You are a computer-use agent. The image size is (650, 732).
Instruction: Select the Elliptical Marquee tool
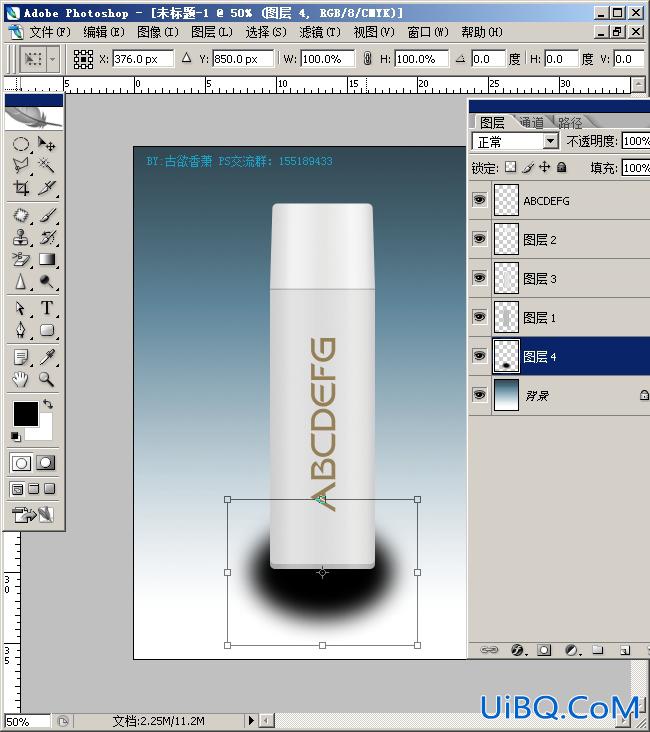coord(21,144)
